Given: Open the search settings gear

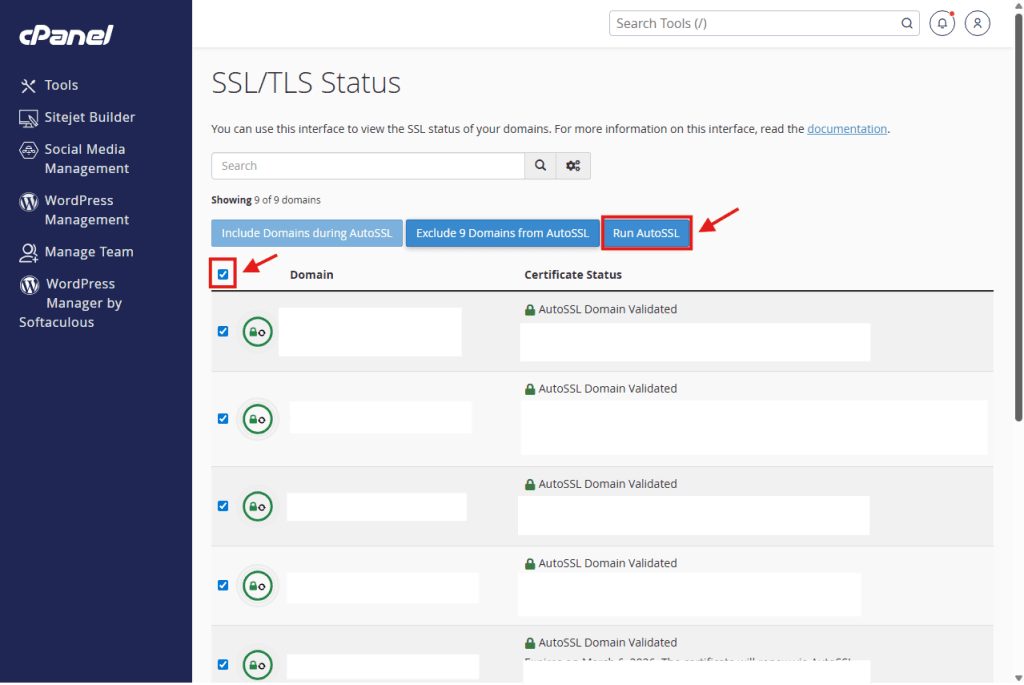Looking at the screenshot, I should [x=573, y=166].
